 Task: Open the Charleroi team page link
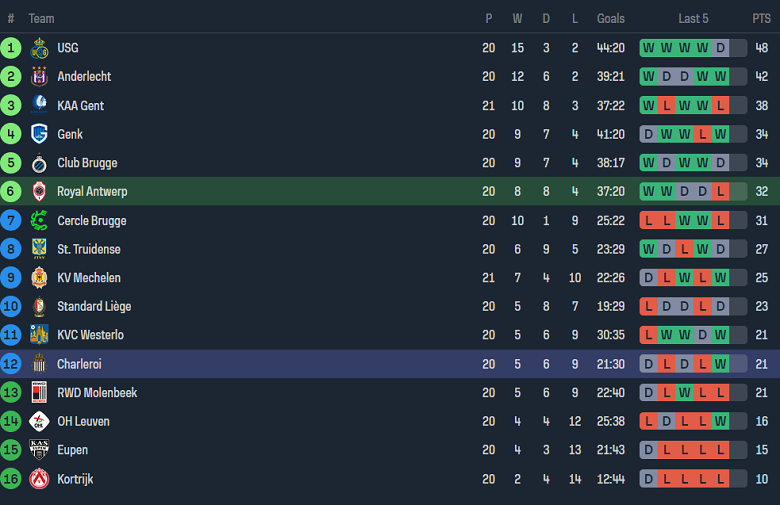pyautogui.click(x=79, y=364)
